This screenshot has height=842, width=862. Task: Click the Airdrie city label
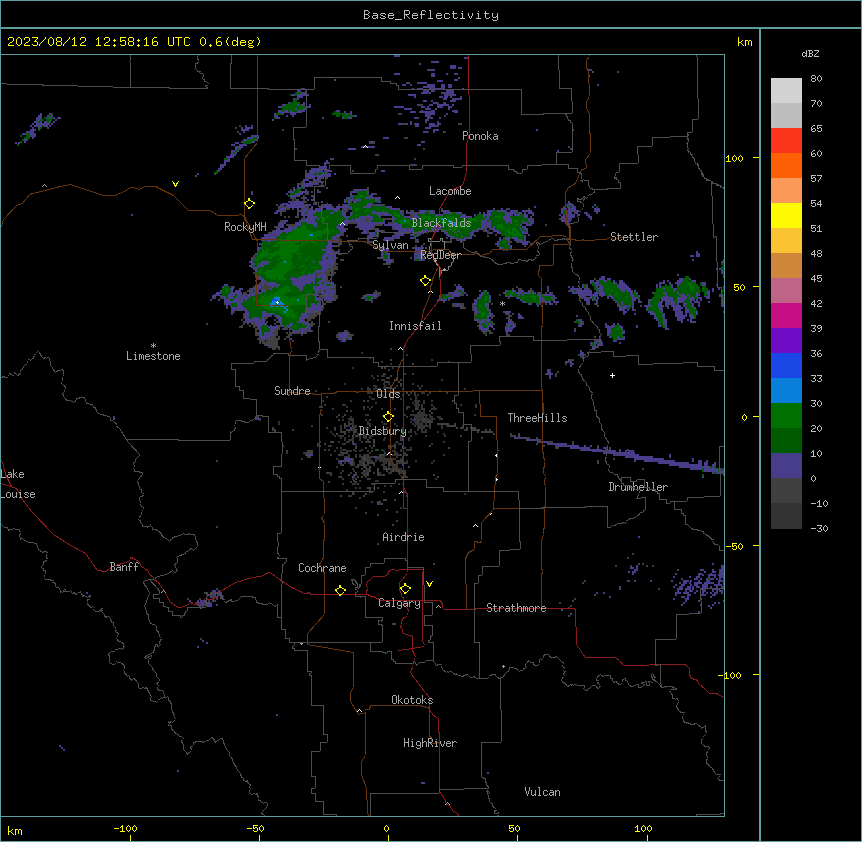click(404, 537)
